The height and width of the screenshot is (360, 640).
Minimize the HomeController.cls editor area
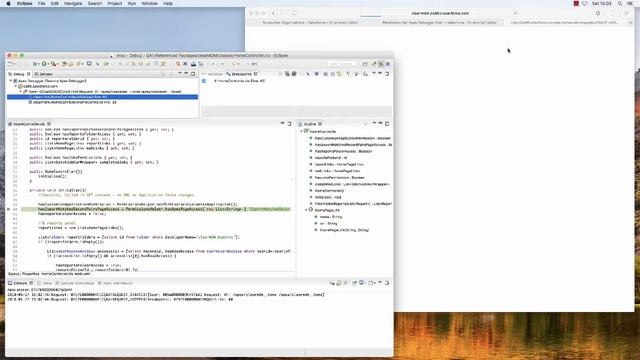(282, 124)
